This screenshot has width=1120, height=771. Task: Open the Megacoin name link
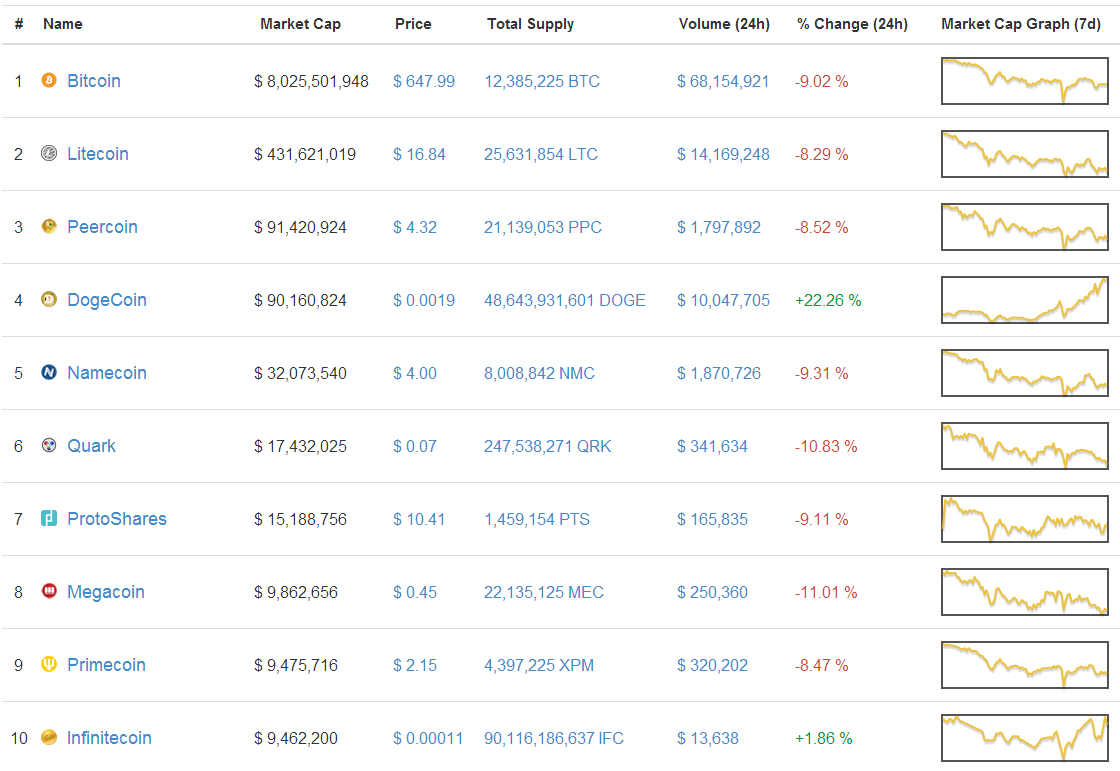coord(106,592)
